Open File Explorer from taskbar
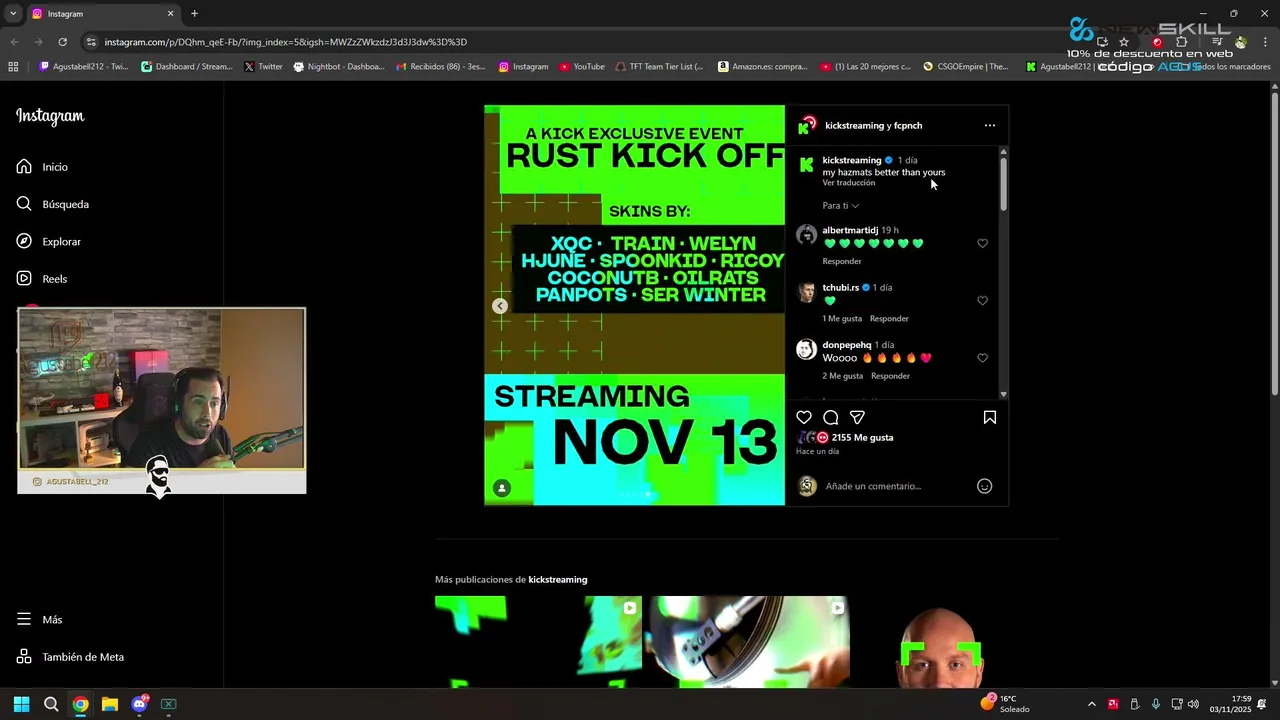The image size is (1280, 720). [x=110, y=704]
